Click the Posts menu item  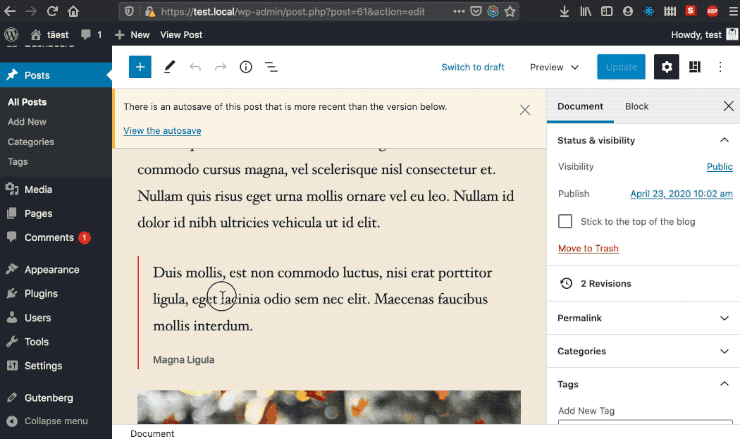click(x=56, y=75)
